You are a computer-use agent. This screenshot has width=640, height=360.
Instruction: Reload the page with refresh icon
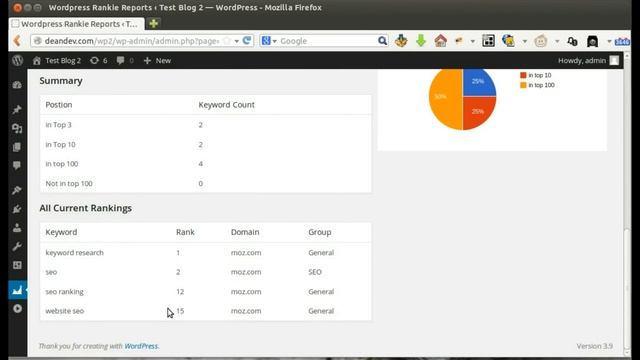click(x=247, y=40)
